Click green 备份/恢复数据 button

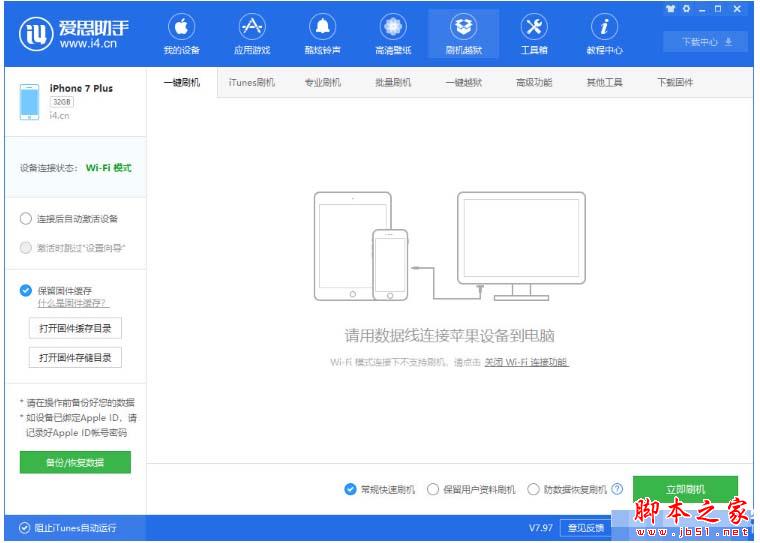pyautogui.click(x=75, y=462)
